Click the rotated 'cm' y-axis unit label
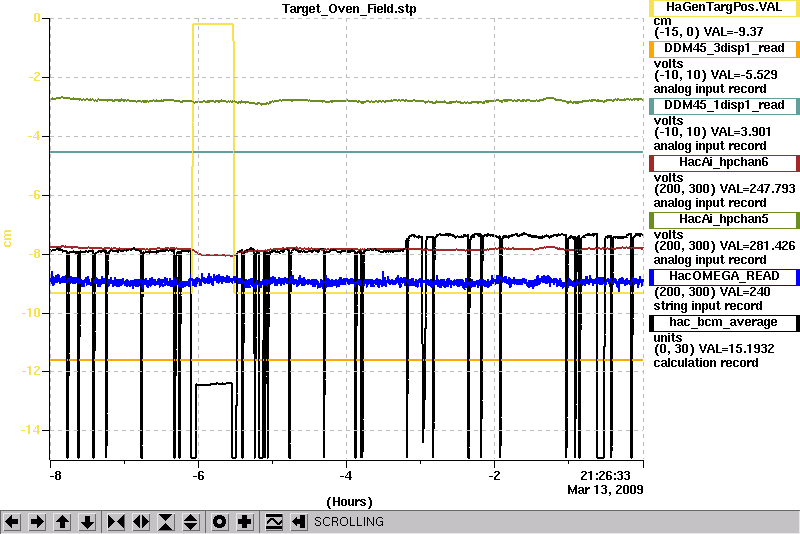The image size is (800, 534). [7, 239]
